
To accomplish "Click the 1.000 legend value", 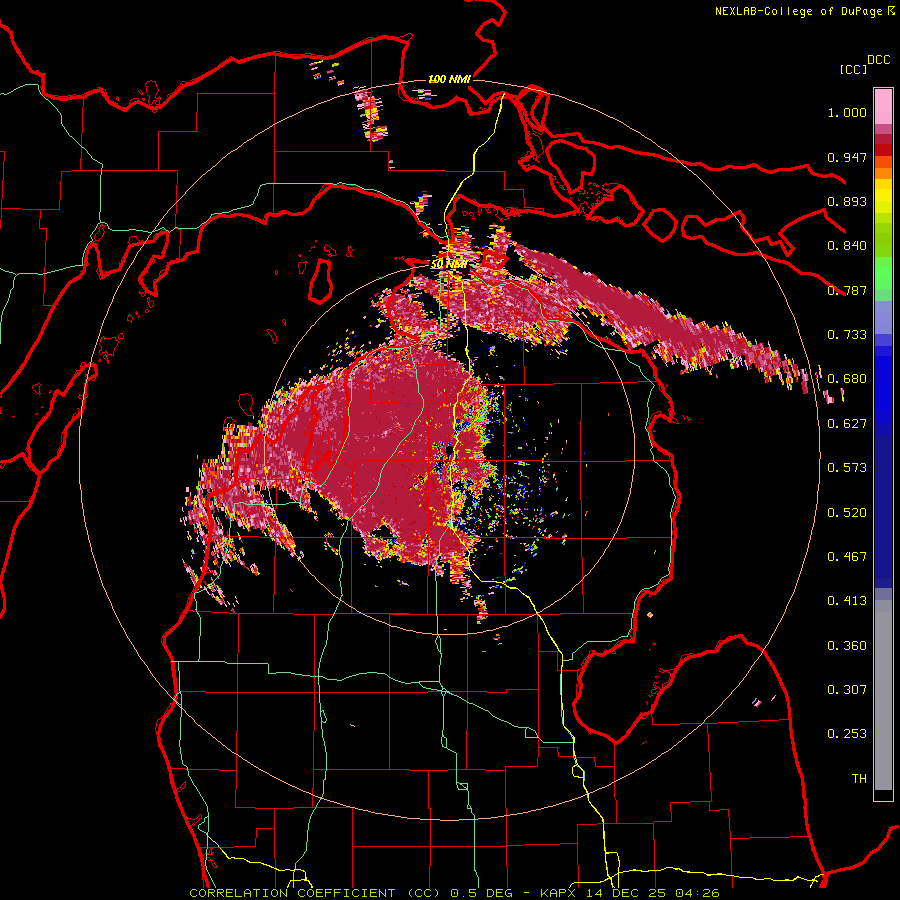I will click(x=847, y=112).
